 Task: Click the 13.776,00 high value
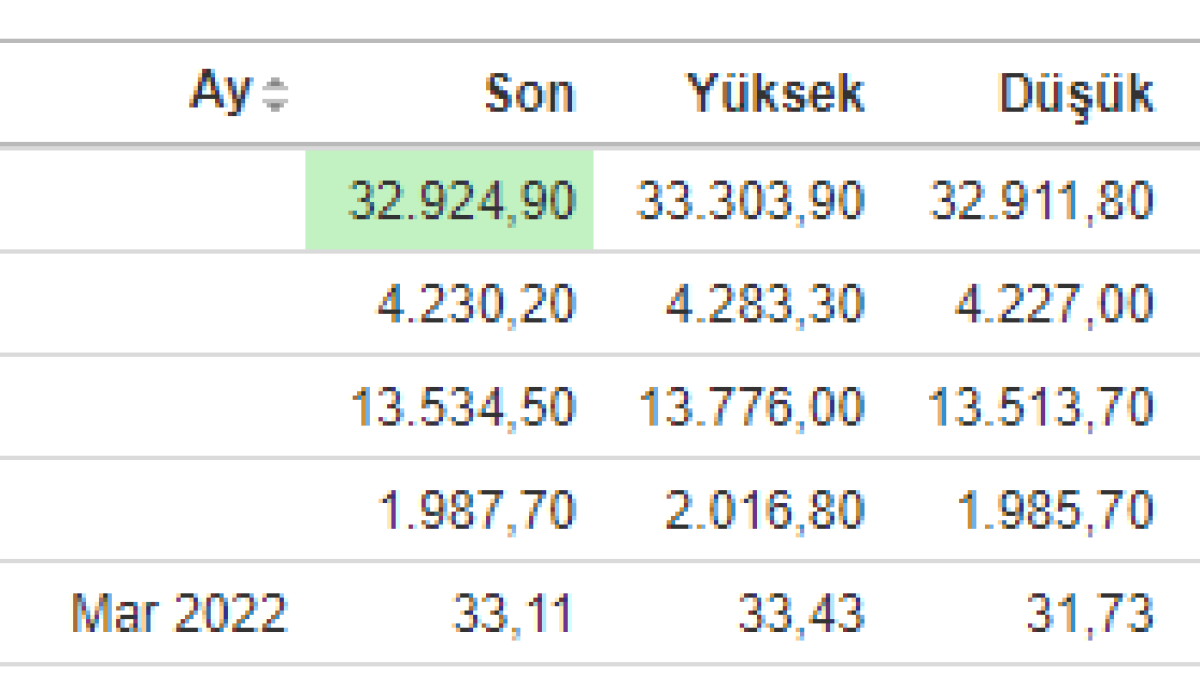tap(750, 409)
